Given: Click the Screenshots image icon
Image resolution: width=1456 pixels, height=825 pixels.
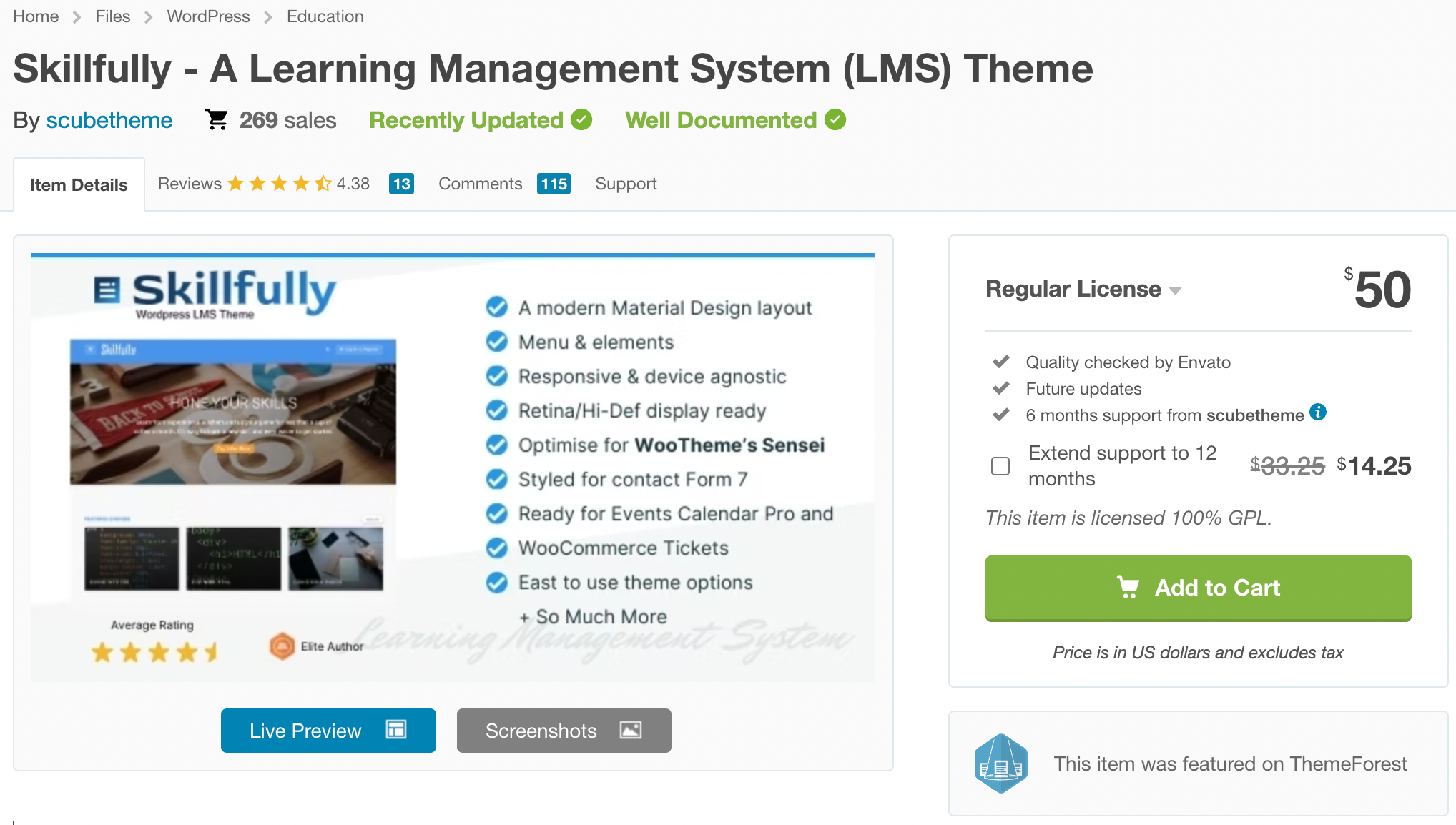Looking at the screenshot, I should (x=630, y=730).
